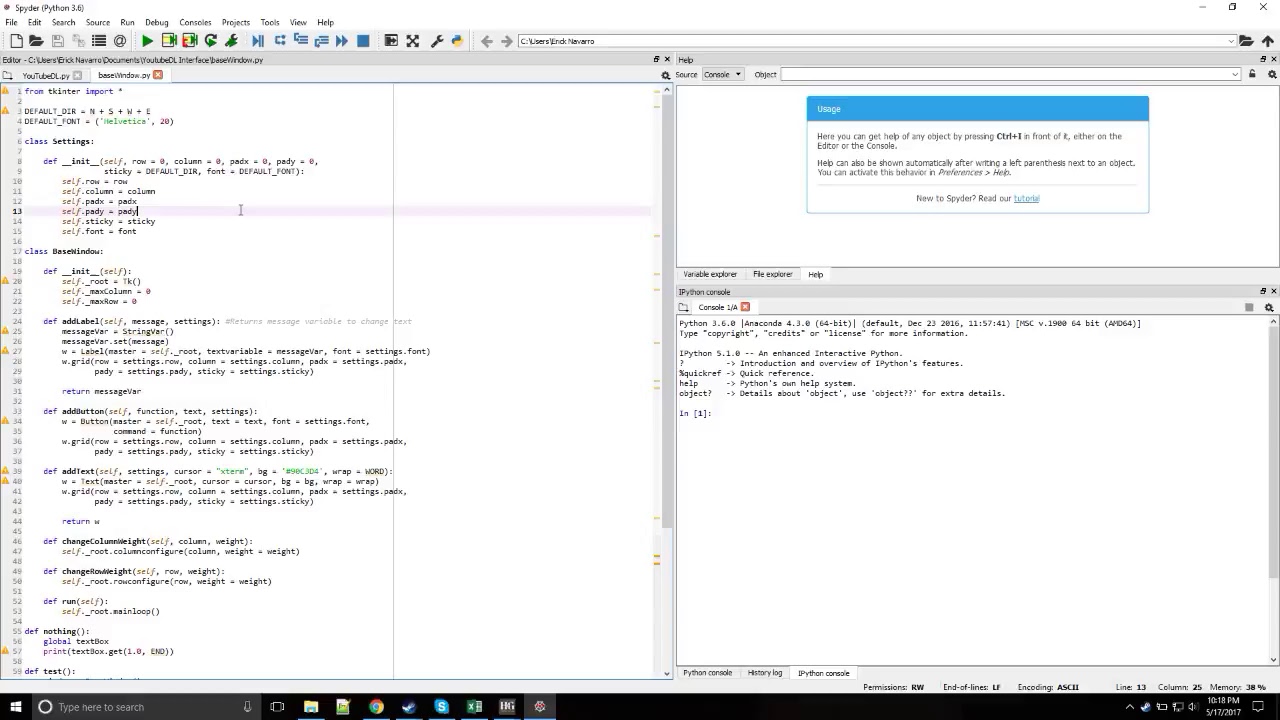Open the Chrome icon in the taskbar

pyautogui.click(x=376, y=707)
